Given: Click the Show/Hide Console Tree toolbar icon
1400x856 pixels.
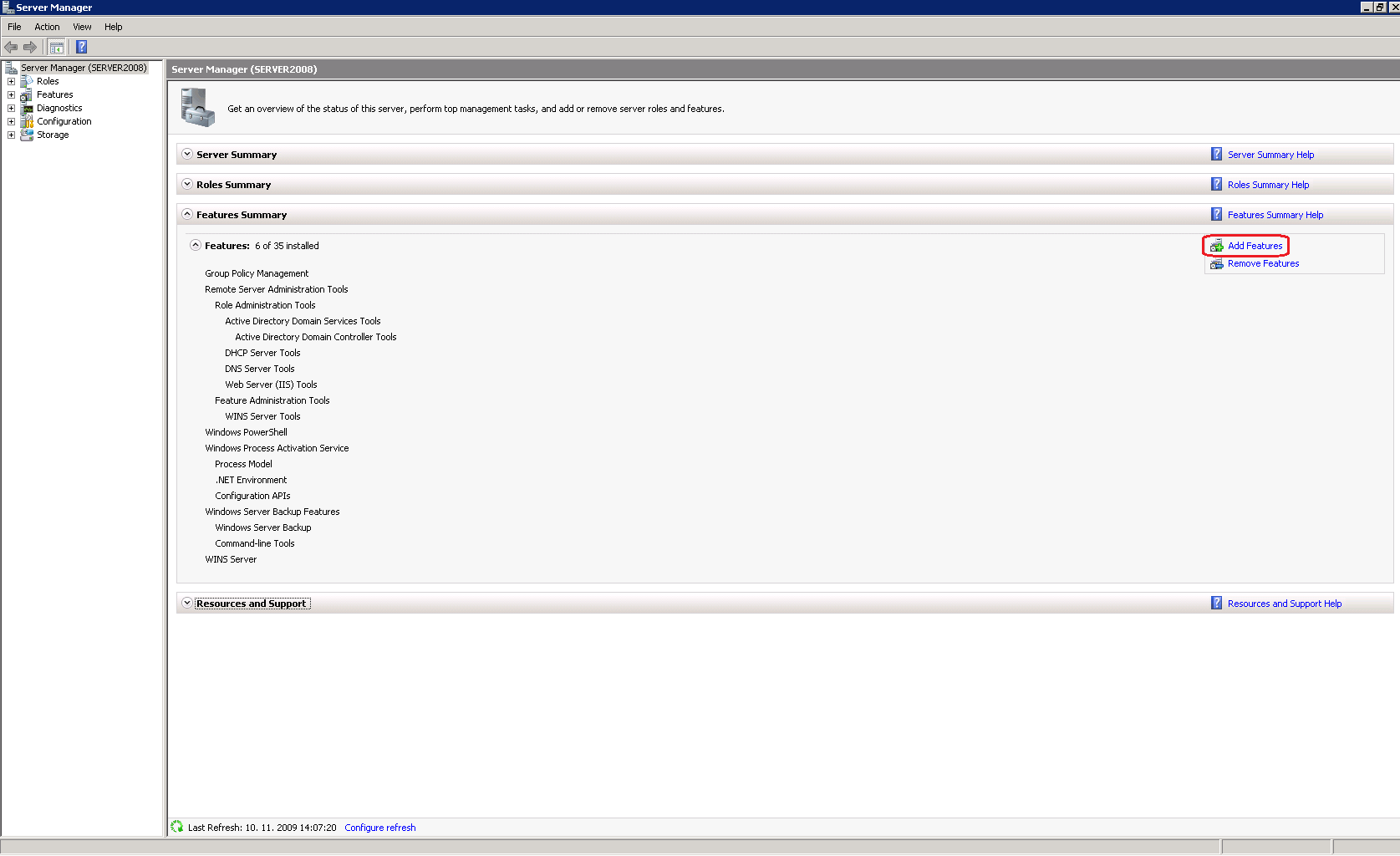Looking at the screenshot, I should pos(56,47).
